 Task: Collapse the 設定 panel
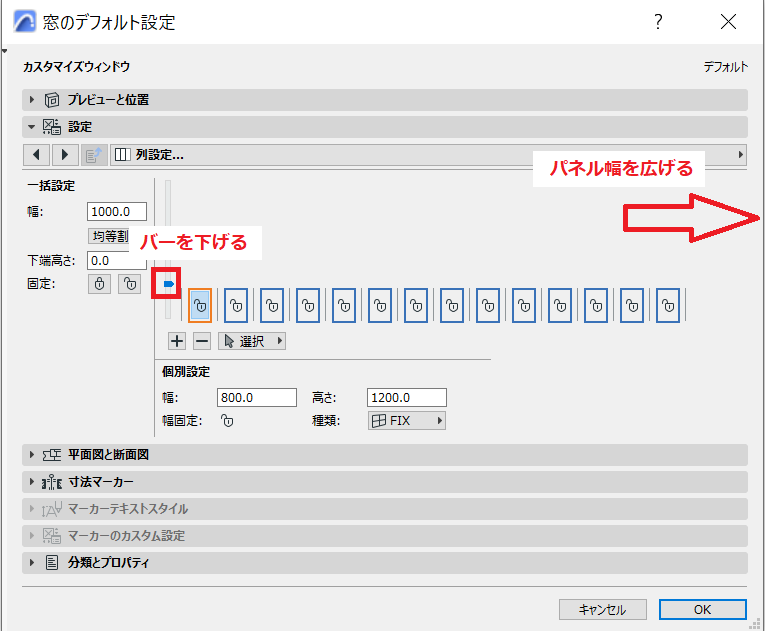coord(385,127)
